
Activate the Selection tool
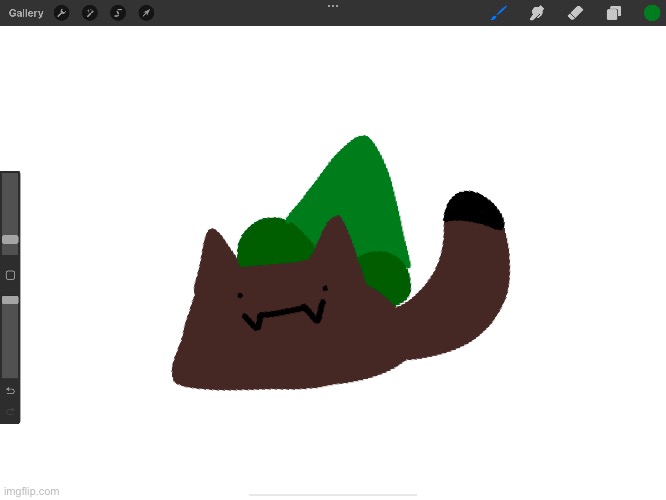[118, 13]
